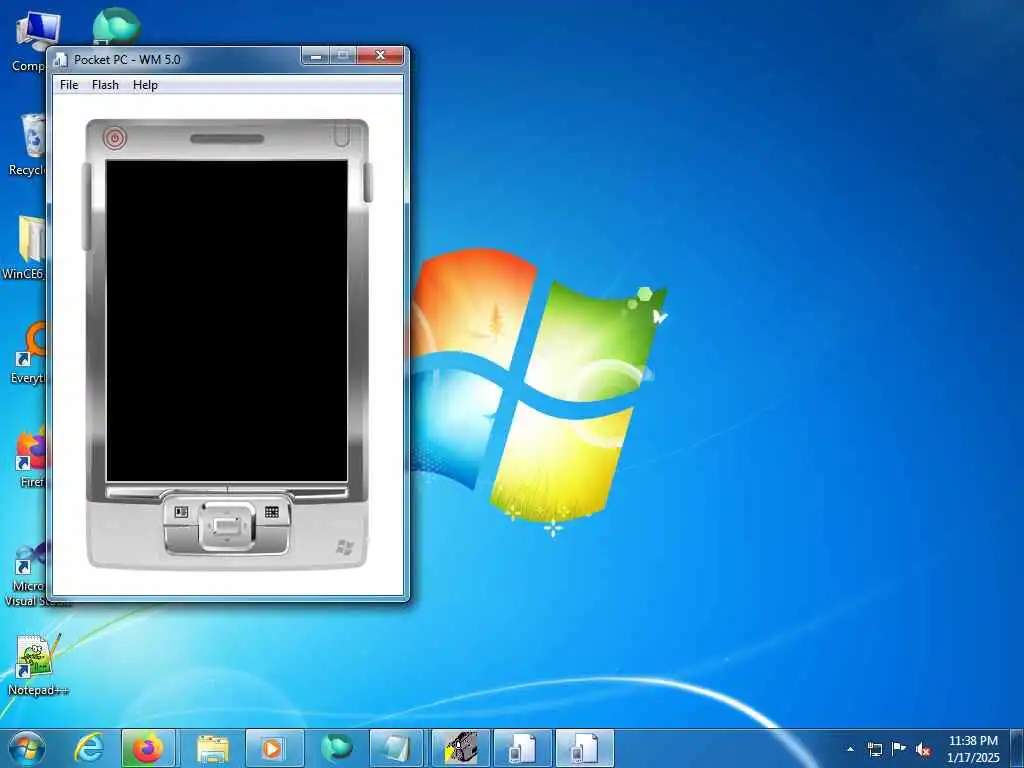This screenshot has width=1024, height=768.
Task: Open the Action Center flag icon
Action: click(899, 749)
